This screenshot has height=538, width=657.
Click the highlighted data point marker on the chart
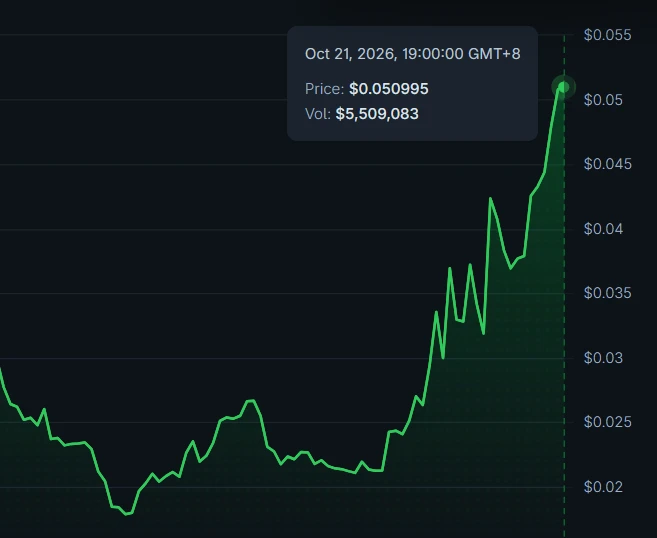[x=564, y=87]
